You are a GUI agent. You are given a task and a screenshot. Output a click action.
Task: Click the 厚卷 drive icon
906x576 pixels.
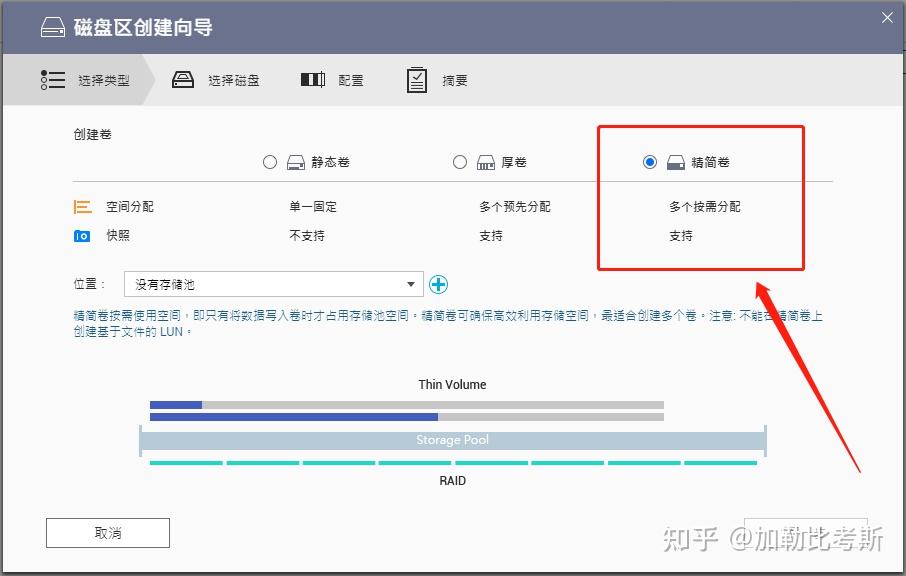(x=486, y=161)
